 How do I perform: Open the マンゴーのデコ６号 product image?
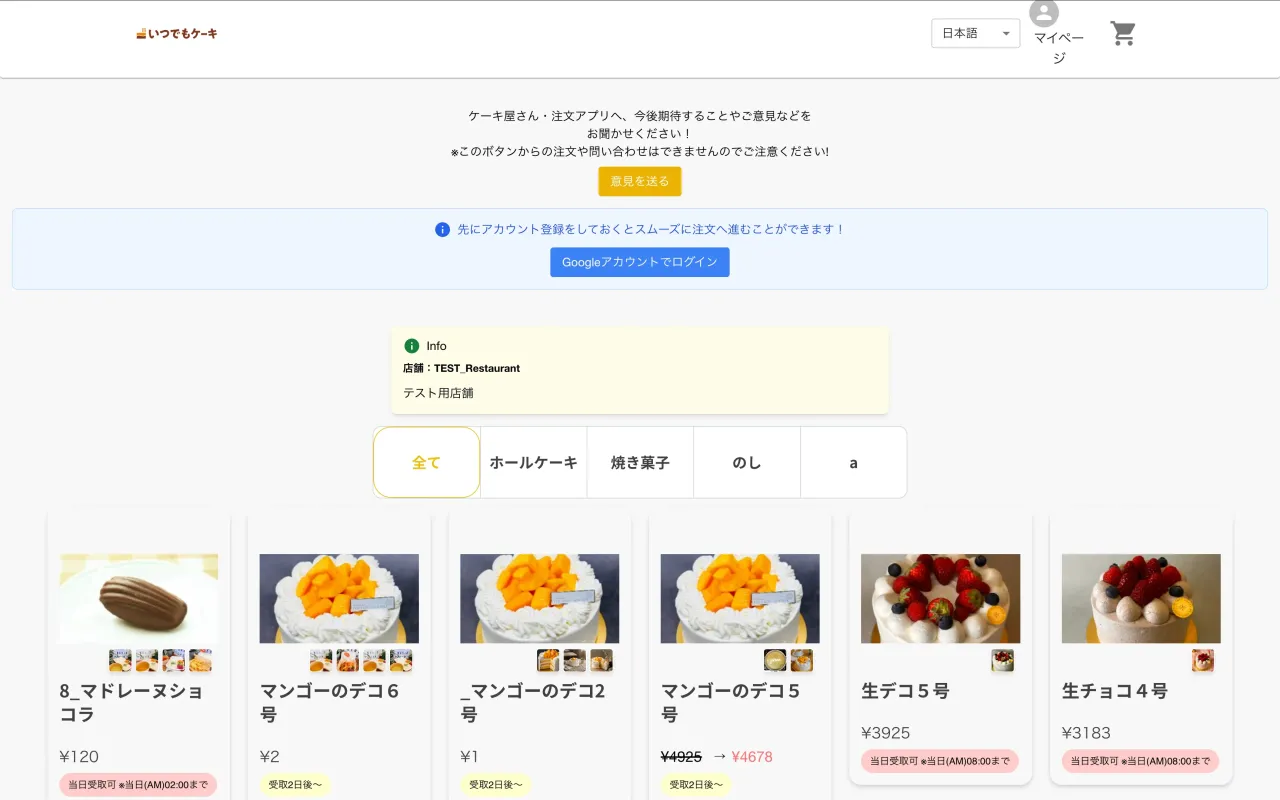pos(339,598)
